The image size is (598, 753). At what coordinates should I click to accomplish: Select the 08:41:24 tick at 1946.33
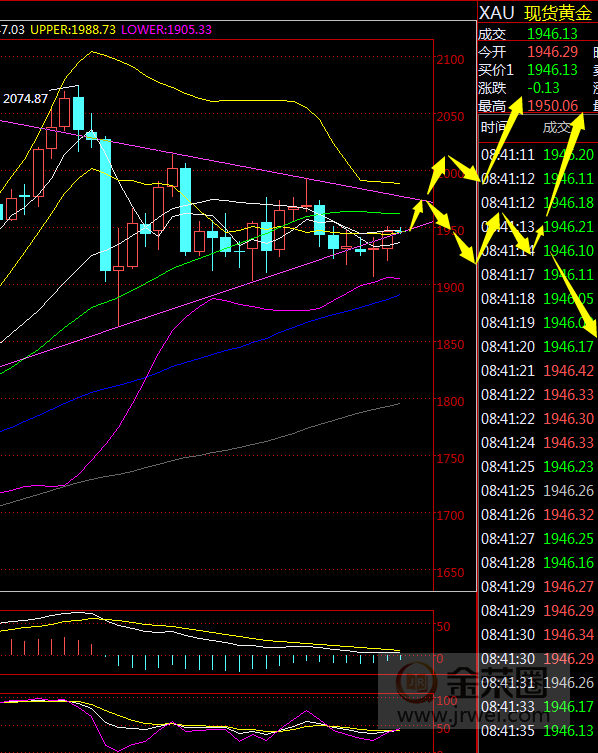538,443
